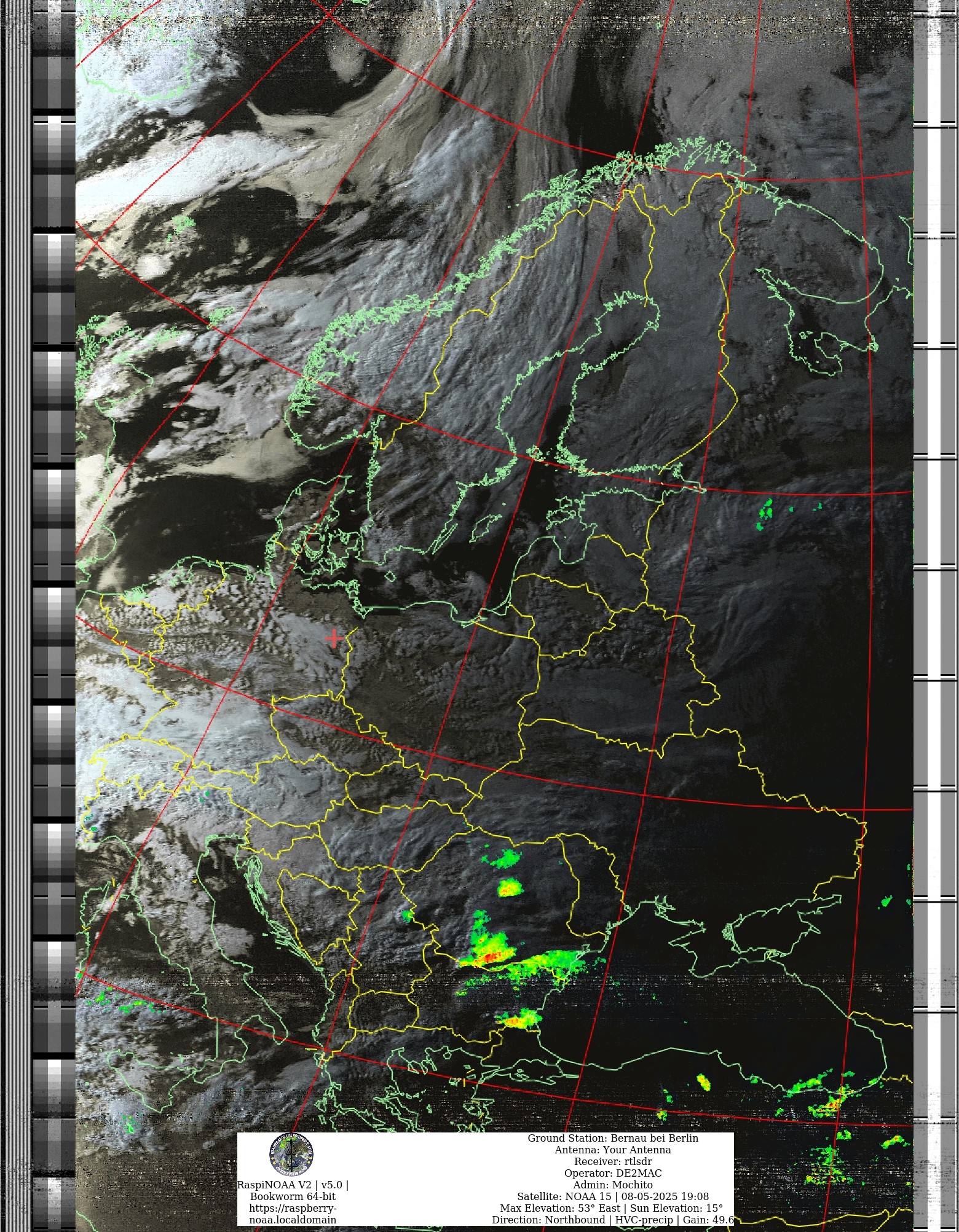This screenshot has height=1232, width=959.
Task: Open the https://raspberry-noaa.localdomain URL text
Action: tap(293, 1214)
